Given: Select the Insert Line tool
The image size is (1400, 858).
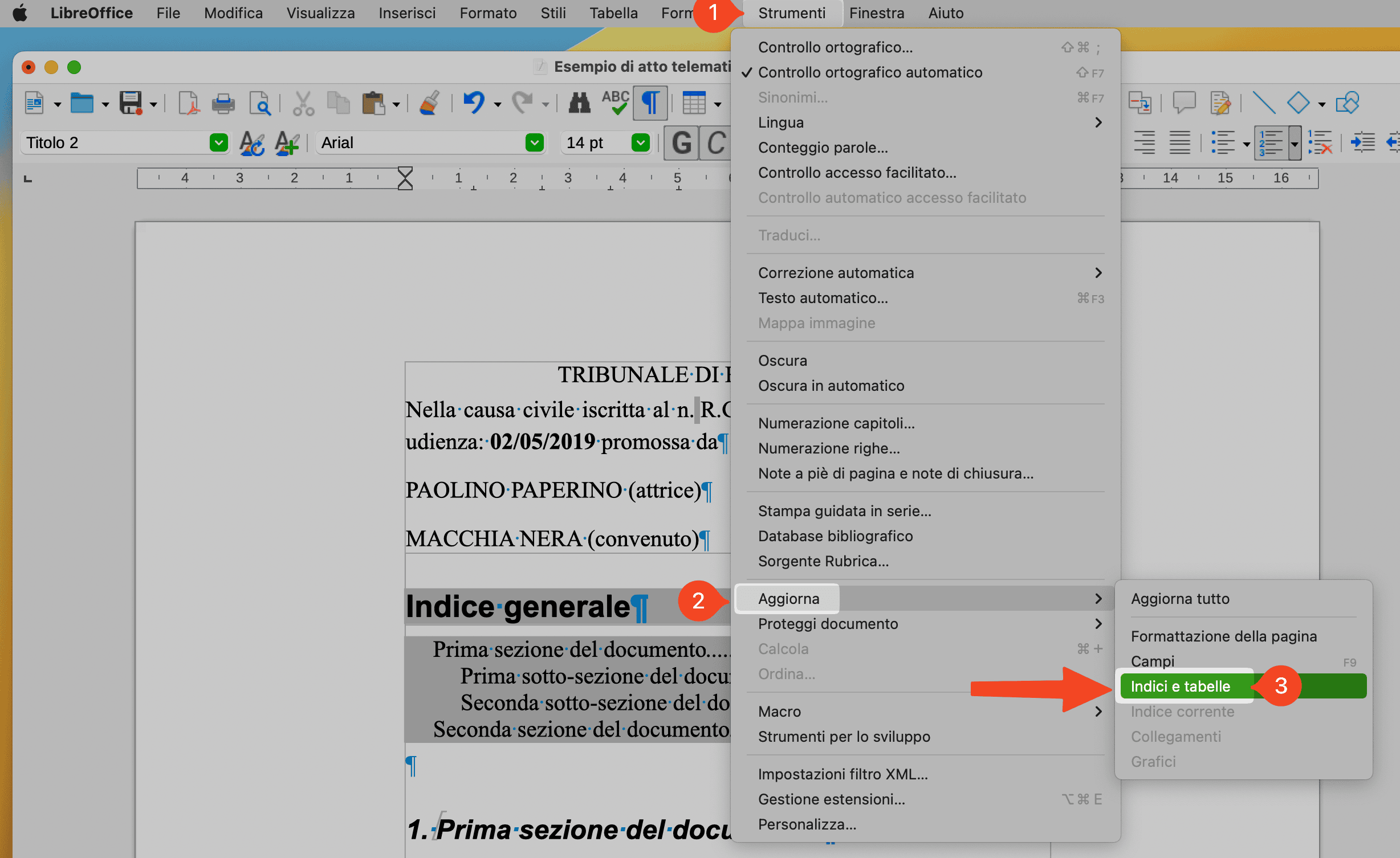Looking at the screenshot, I should coord(1263,104).
